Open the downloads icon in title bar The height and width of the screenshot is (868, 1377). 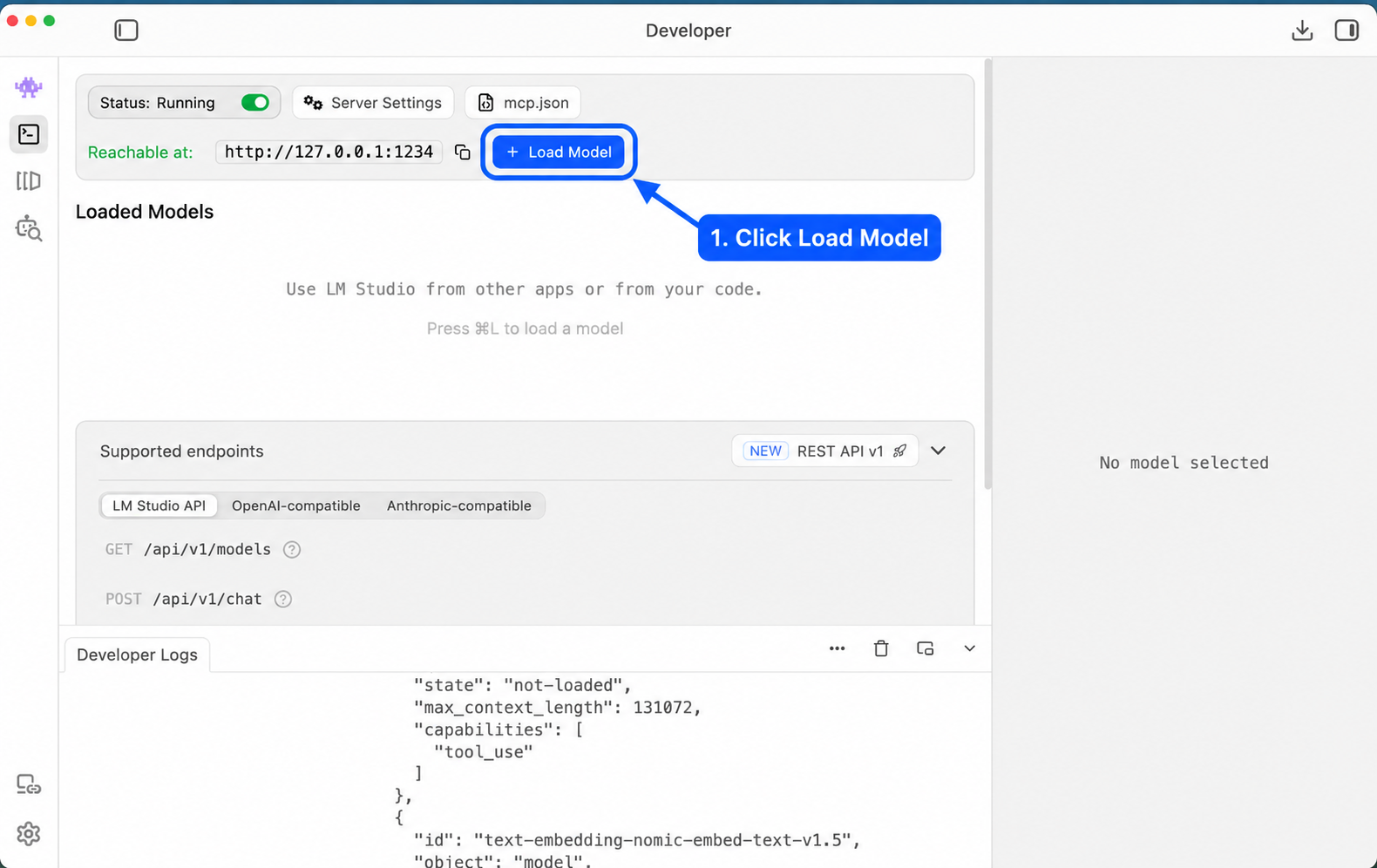click(x=1302, y=31)
